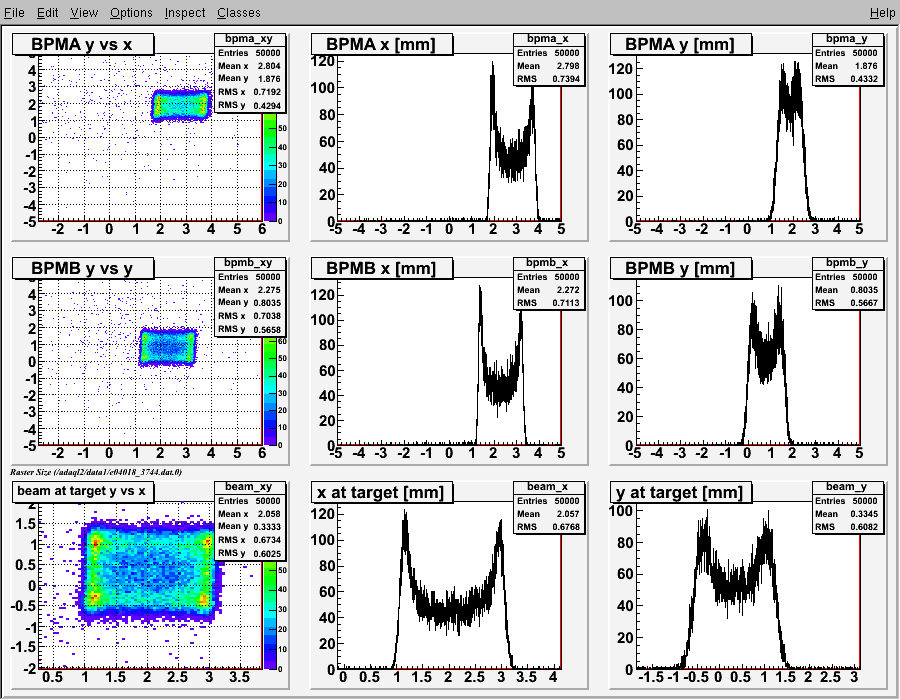Select the bpmb_x statistics box header

click(x=548, y=263)
